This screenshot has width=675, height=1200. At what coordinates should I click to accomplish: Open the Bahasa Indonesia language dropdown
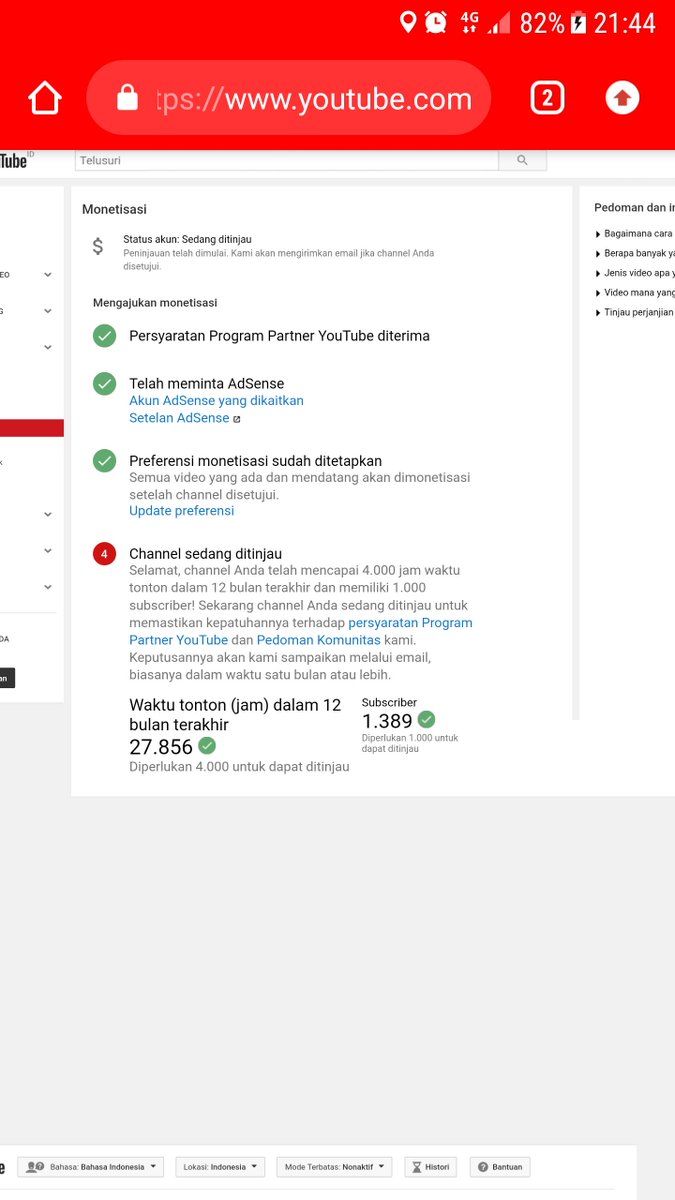click(x=91, y=1167)
